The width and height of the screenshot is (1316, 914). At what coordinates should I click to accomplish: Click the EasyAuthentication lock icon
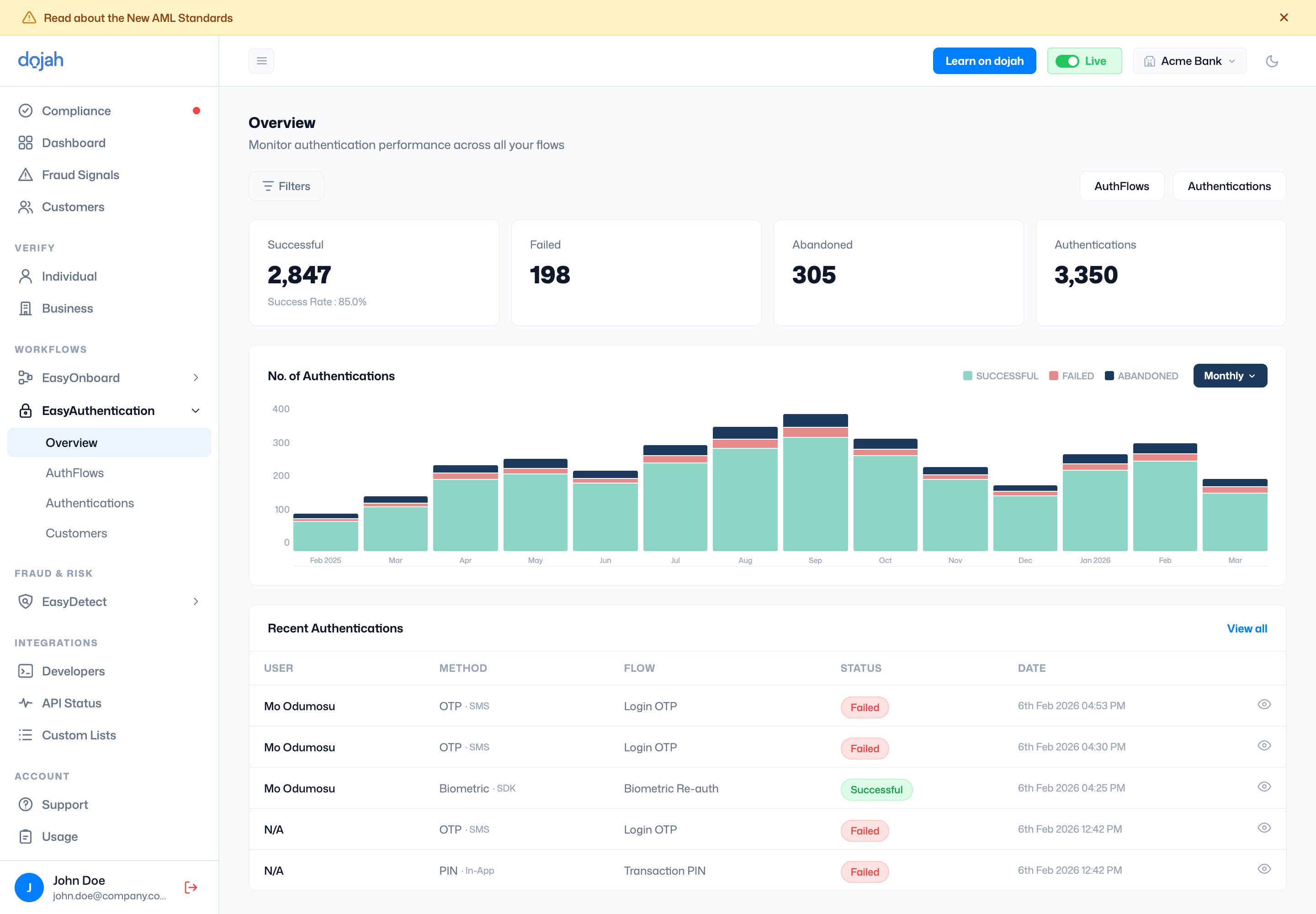pos(25,410)
